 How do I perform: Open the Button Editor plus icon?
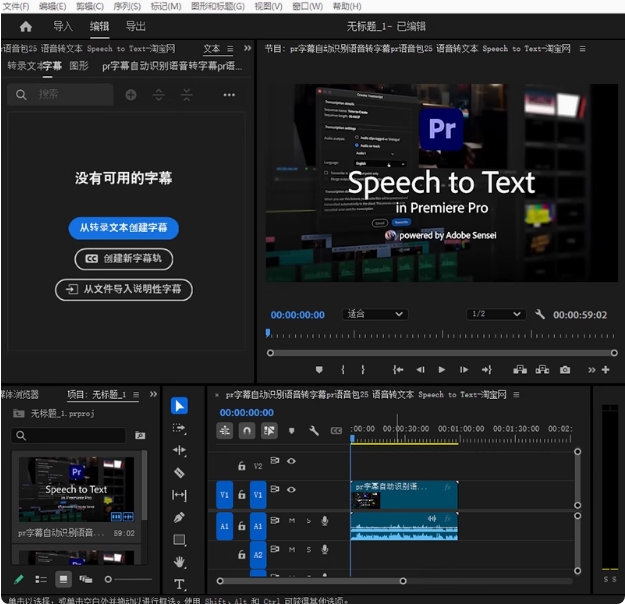coord(605,370)
